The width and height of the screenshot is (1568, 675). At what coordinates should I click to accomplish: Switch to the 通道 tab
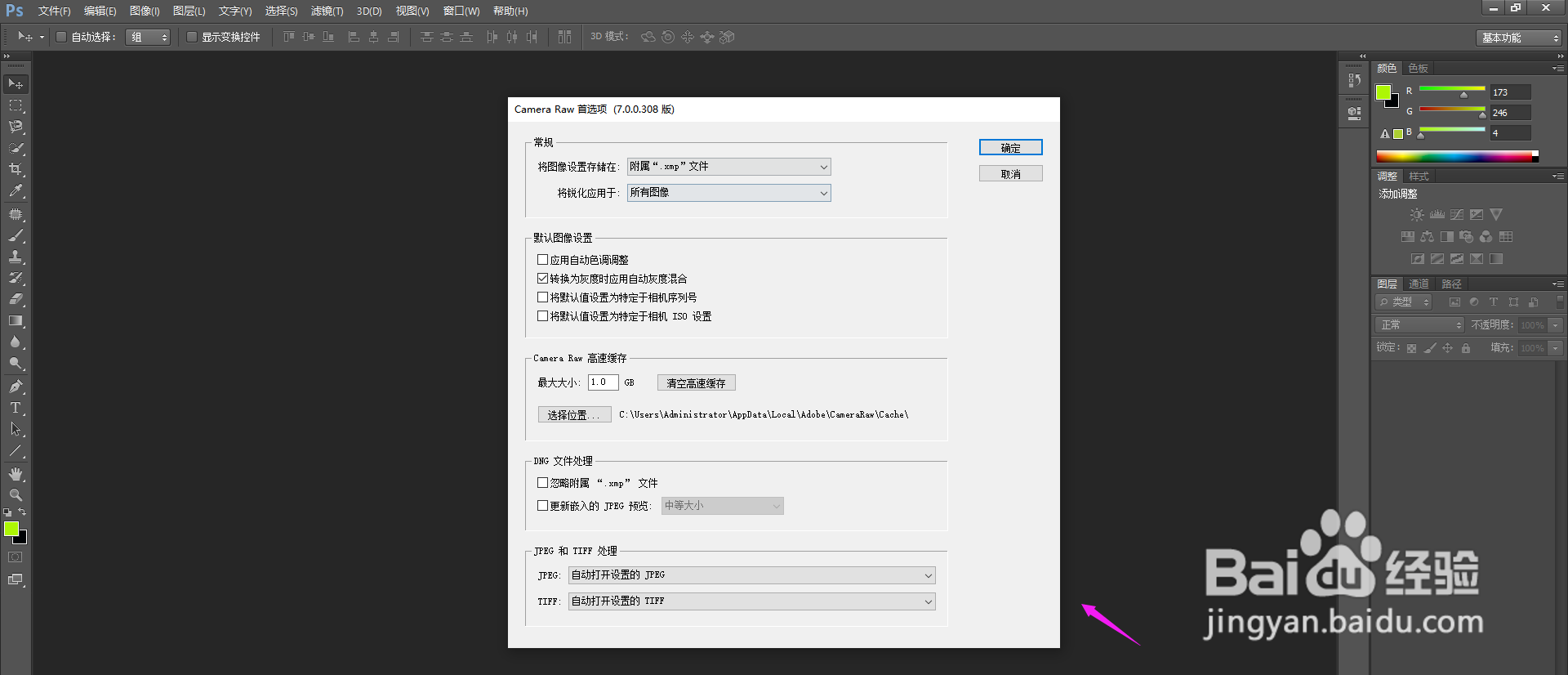coord(1419,284)
